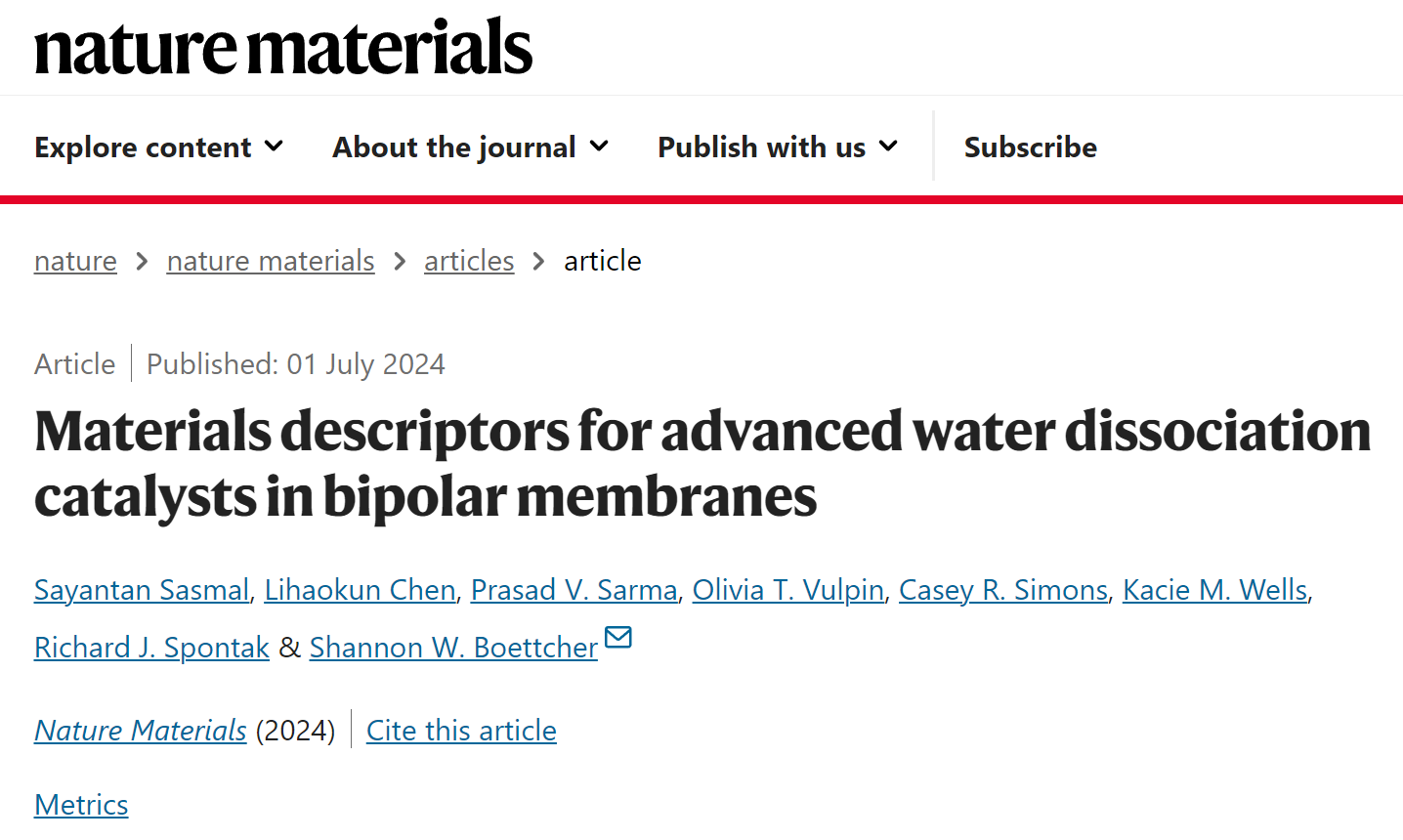Open author Casey R. Simons' details
Screen dimensions: 1403x840
click(1003, 590)
